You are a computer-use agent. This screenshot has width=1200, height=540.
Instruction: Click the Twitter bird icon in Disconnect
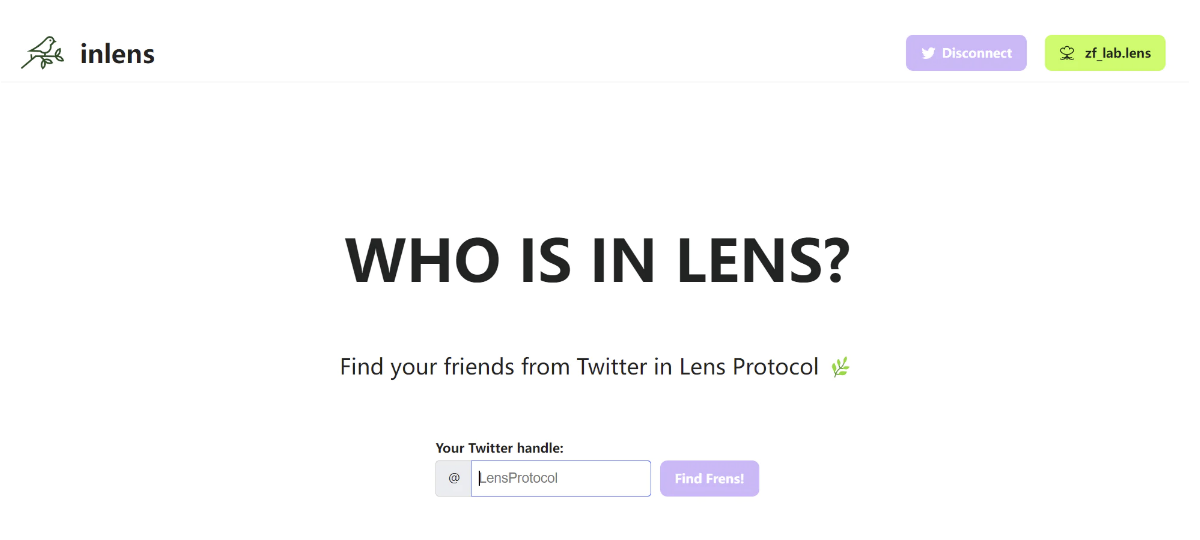928,53
